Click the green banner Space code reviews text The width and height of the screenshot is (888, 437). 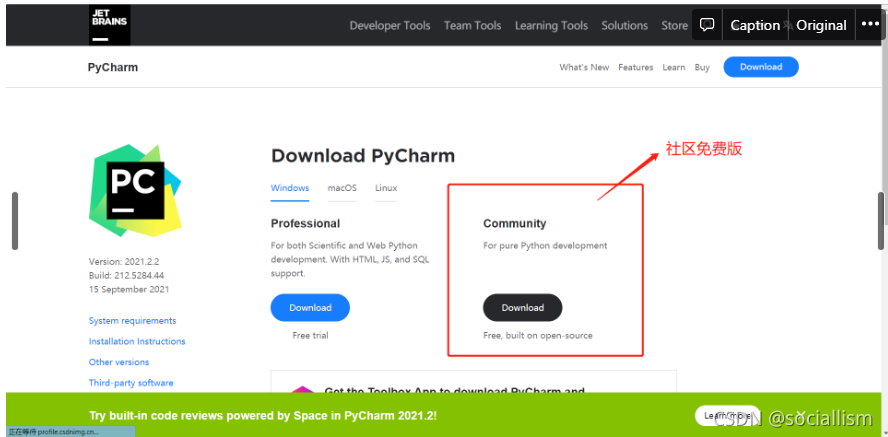[x=263, y=415]
